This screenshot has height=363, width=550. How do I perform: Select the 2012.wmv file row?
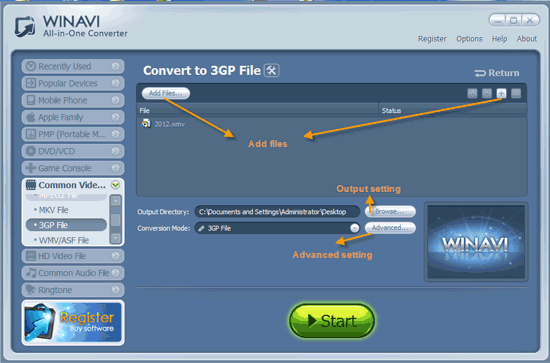coord(331,124)
